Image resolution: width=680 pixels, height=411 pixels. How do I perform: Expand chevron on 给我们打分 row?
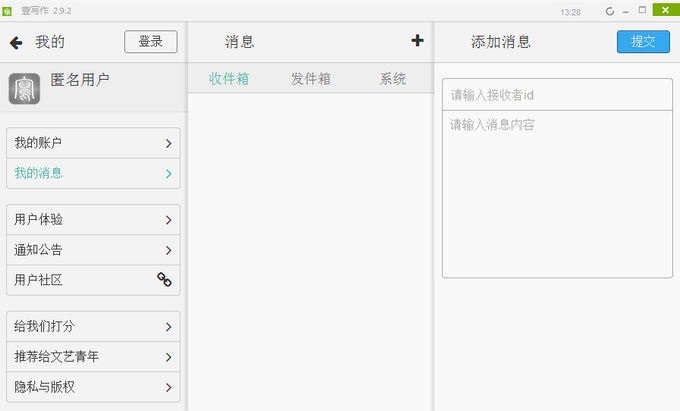pyautogui.click(x=169, y=327)
